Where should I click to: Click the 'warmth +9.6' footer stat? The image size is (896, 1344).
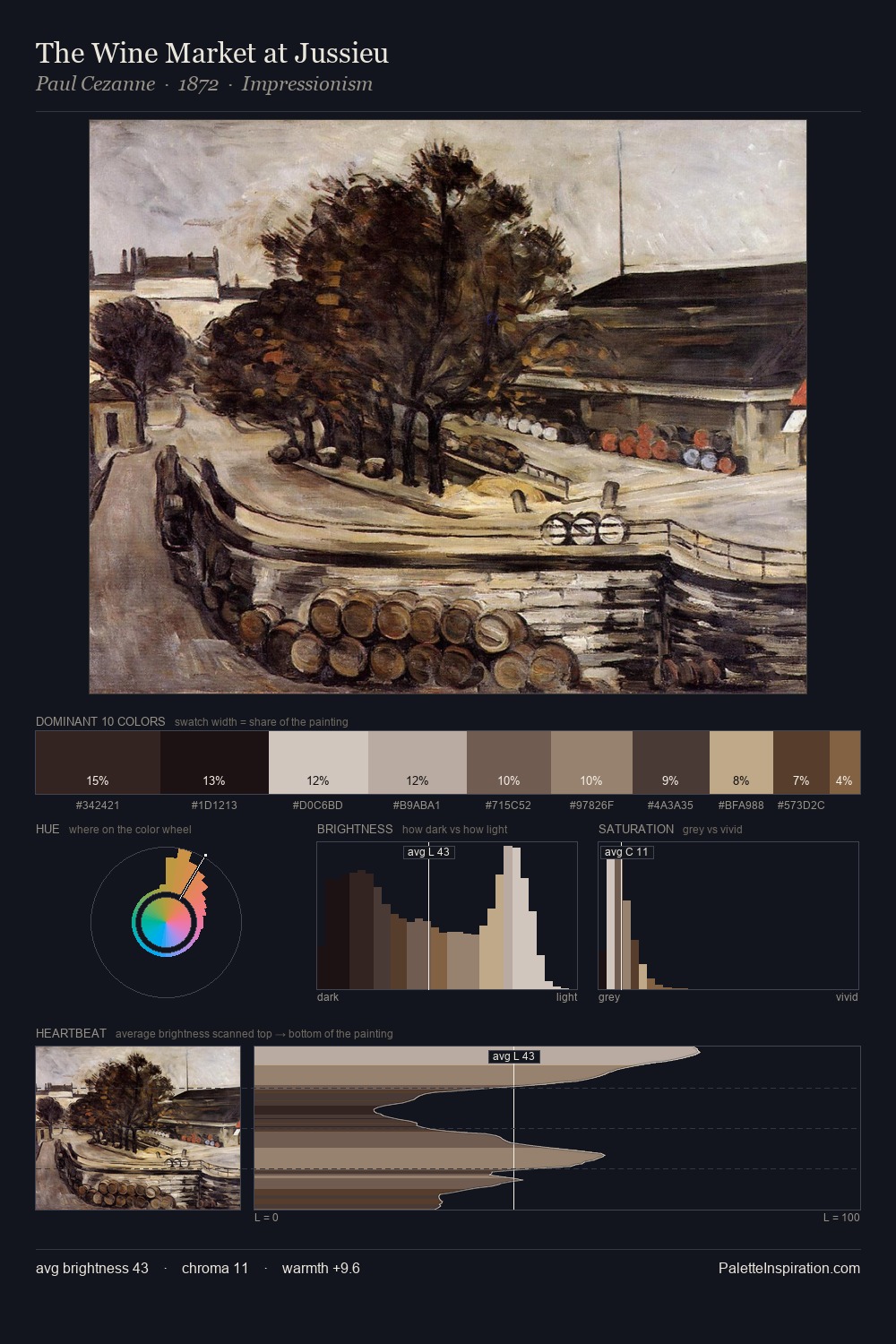(x=321, y=1268)
